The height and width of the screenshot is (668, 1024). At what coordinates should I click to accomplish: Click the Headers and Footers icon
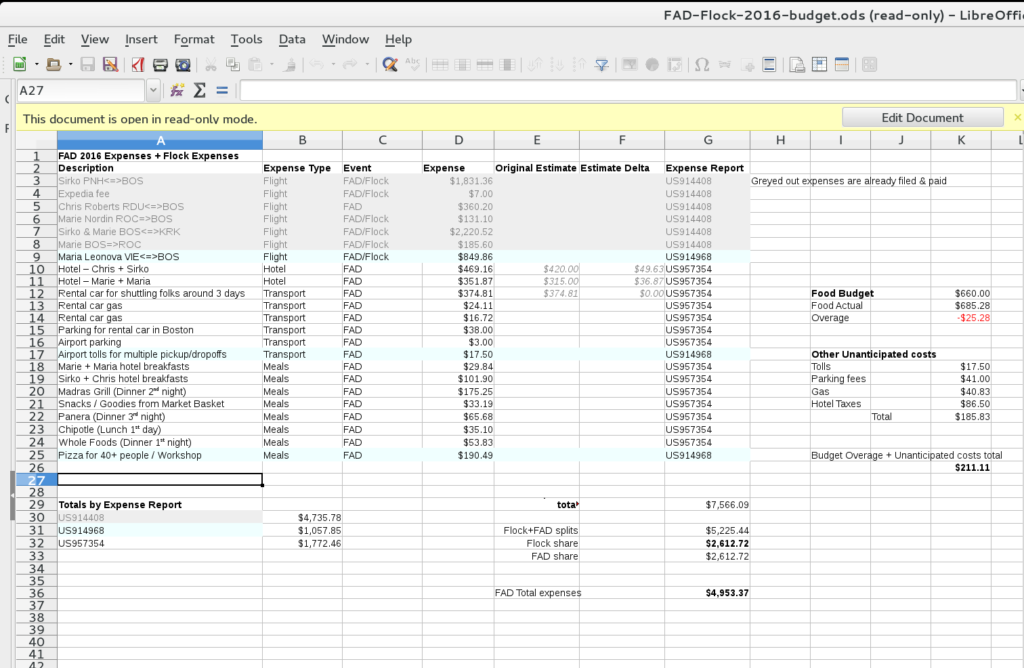[x=769, y=65]
